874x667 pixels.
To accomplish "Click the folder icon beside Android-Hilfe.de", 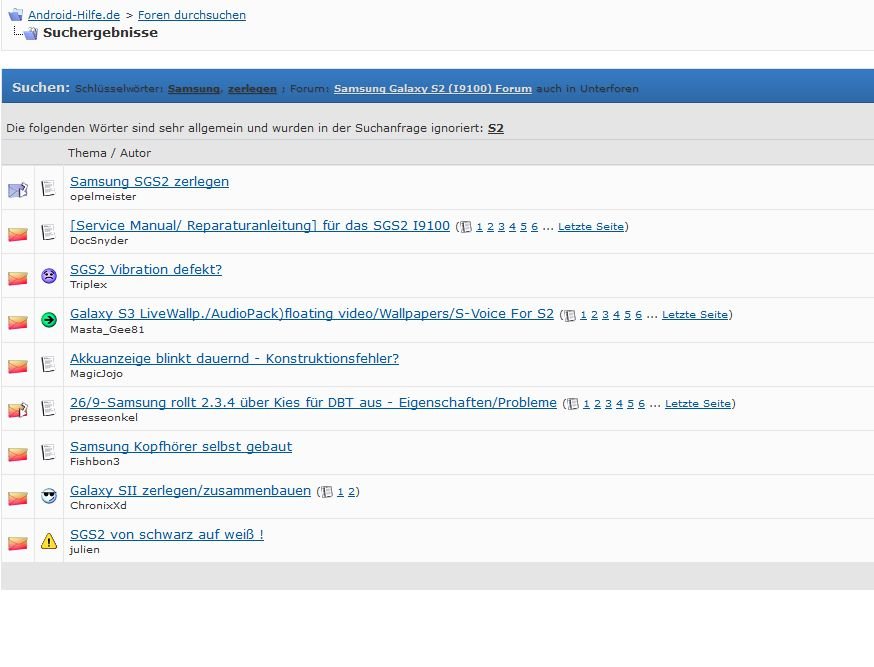I will click(16, 14).
